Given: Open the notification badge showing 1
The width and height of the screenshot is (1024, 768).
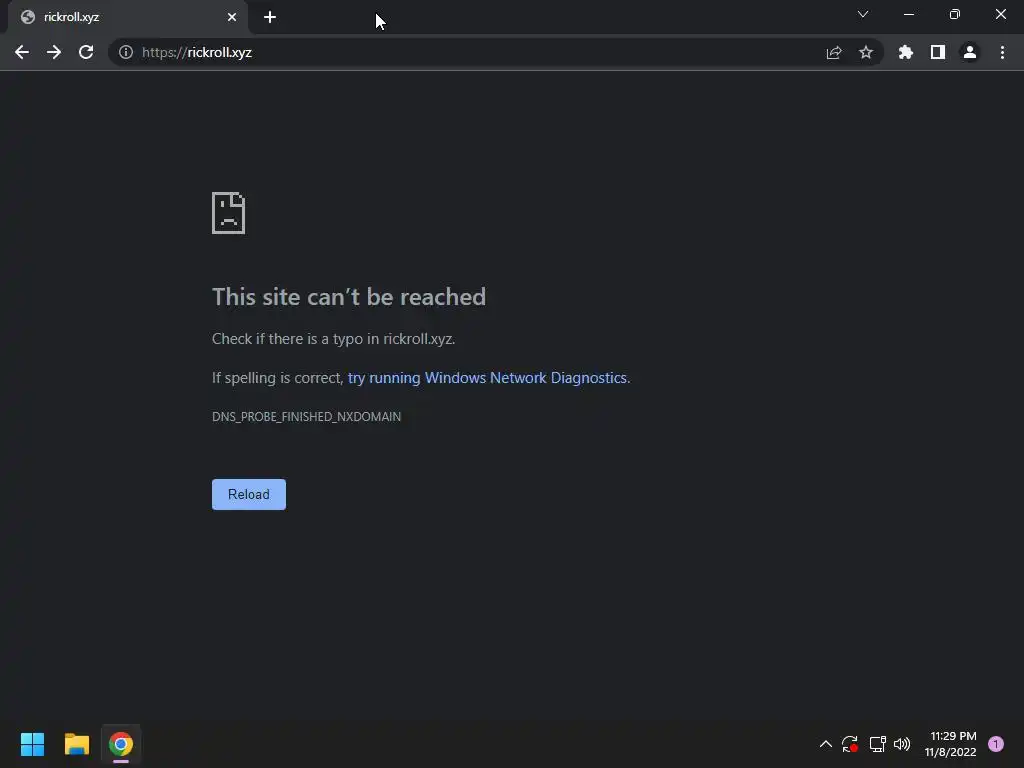Looking at the screenshot, I should 996,744.
